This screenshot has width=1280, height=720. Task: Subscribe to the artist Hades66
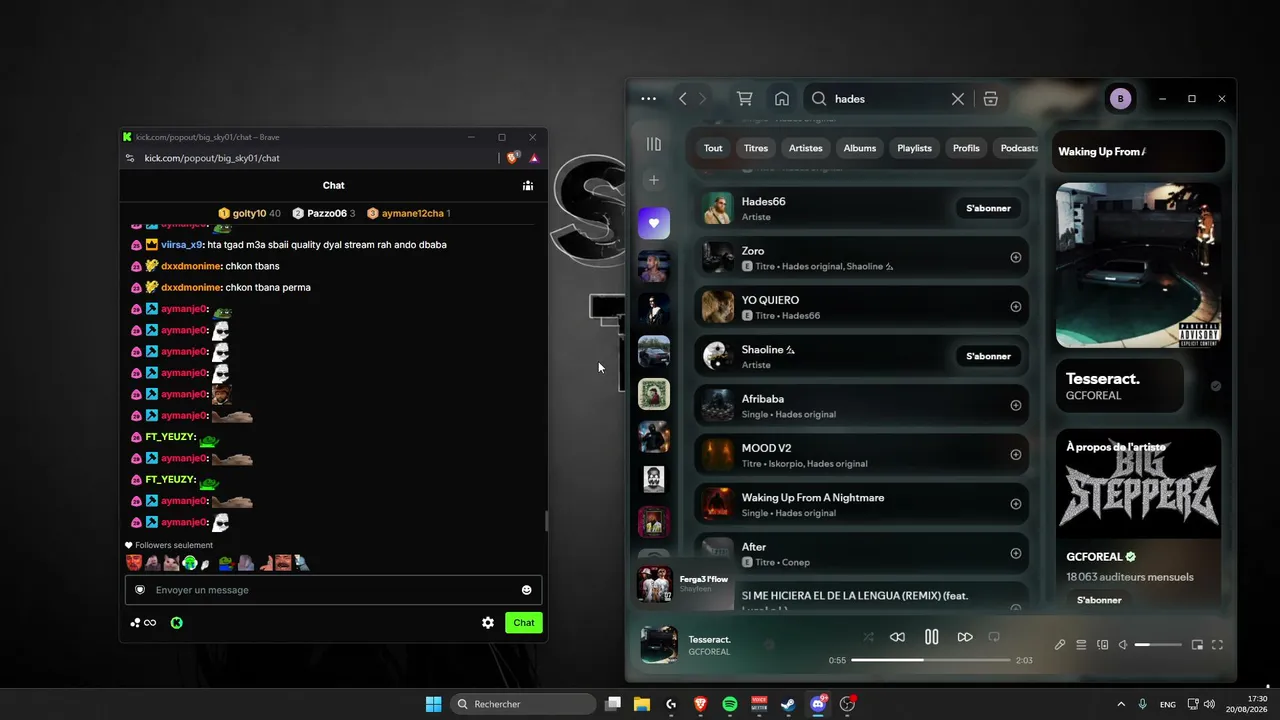[988, 208]
